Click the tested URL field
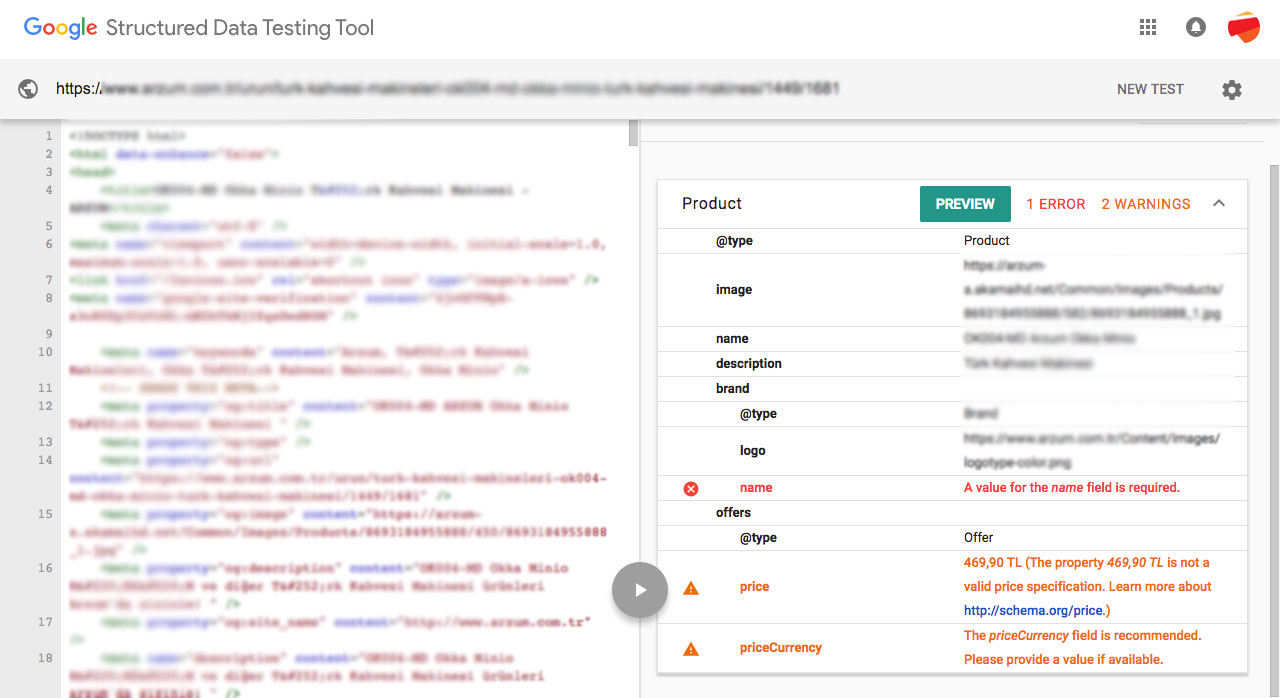 pos(447,89)
